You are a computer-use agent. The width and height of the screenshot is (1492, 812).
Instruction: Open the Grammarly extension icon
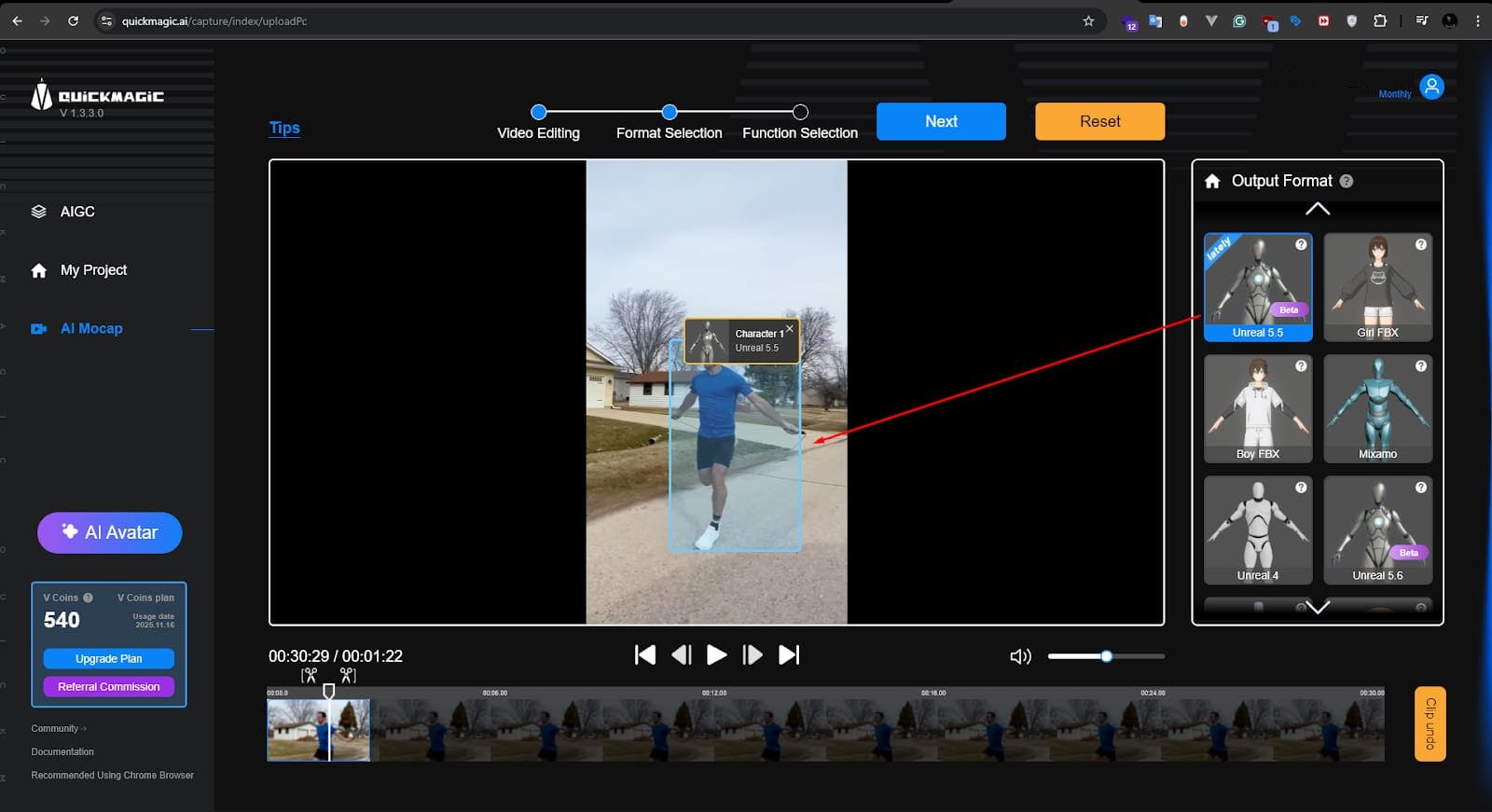pos(1239,21)
